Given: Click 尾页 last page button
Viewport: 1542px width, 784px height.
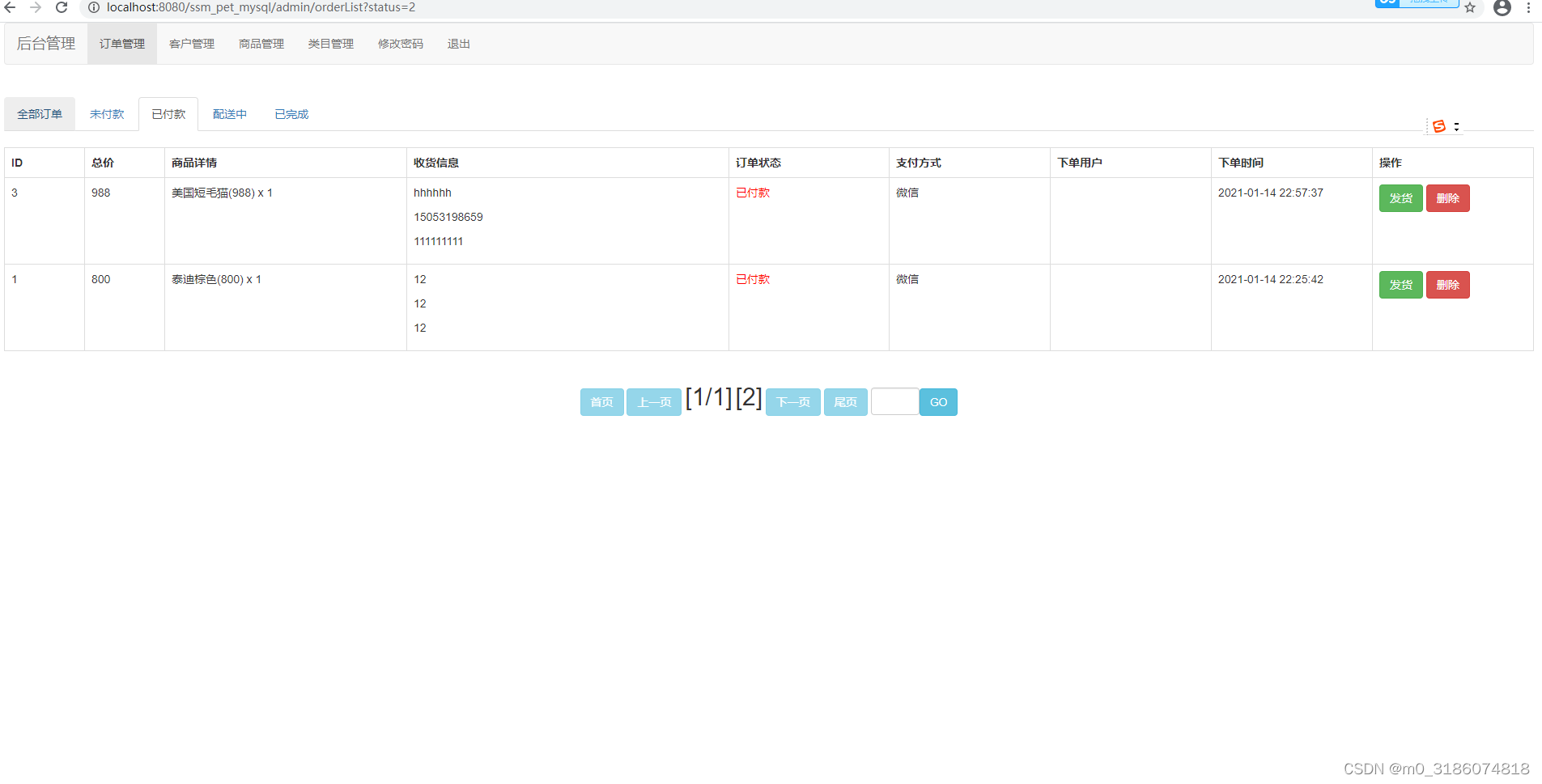Looking at the screenshot, I should click(845, 402).
